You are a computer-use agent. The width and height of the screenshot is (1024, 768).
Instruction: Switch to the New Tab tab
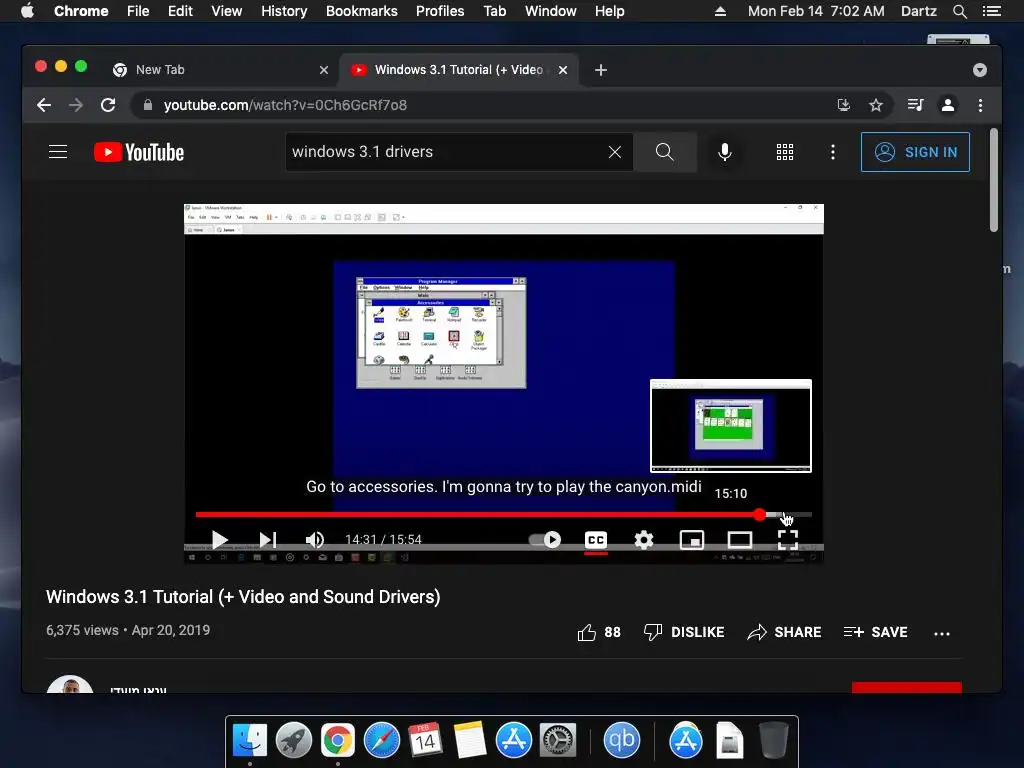coord(221,70)
